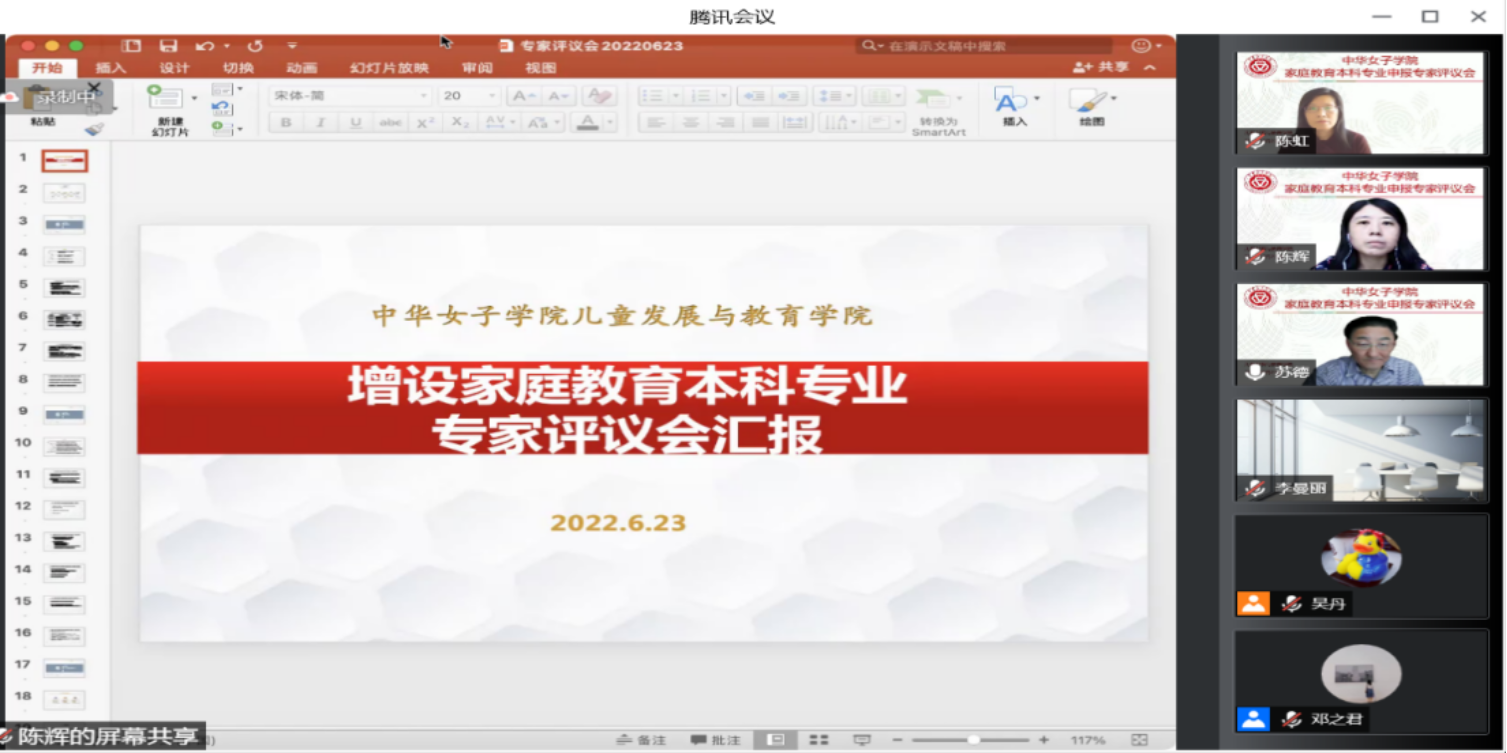Click the 共享 (Share) button

[x=1101, y=67]
